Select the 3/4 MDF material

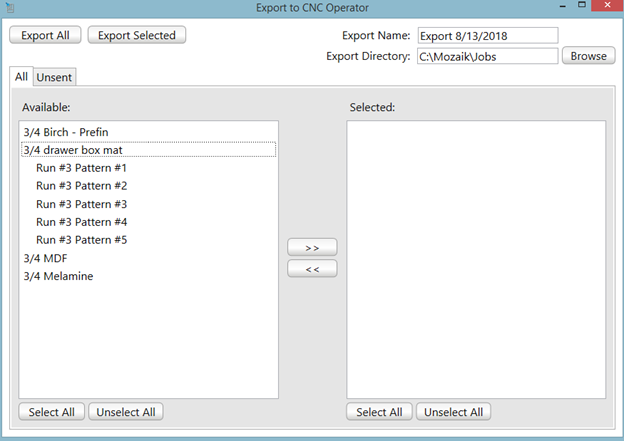click(x=45, y=258)
